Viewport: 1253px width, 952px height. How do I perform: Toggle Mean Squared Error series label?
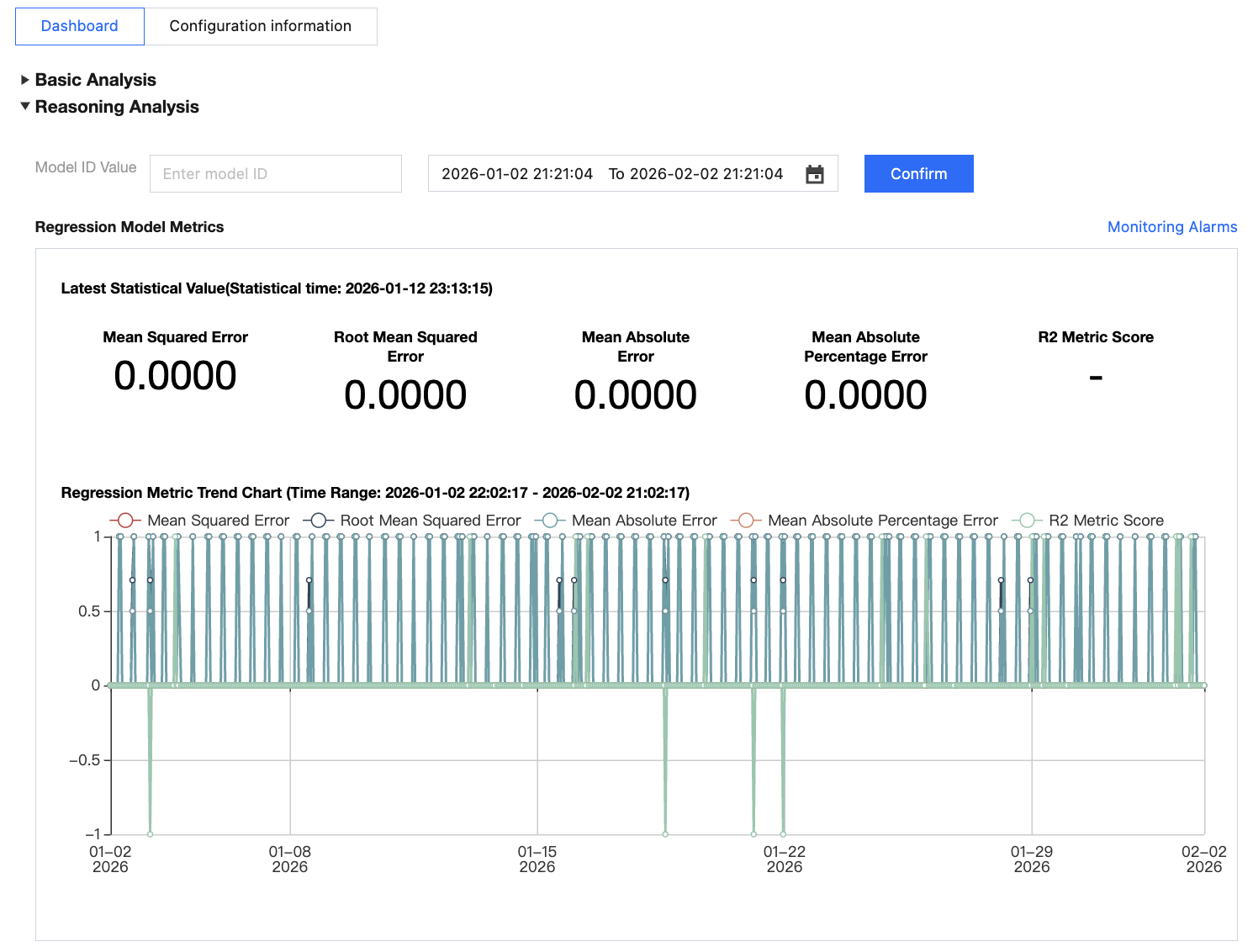(x=218, y=521)
